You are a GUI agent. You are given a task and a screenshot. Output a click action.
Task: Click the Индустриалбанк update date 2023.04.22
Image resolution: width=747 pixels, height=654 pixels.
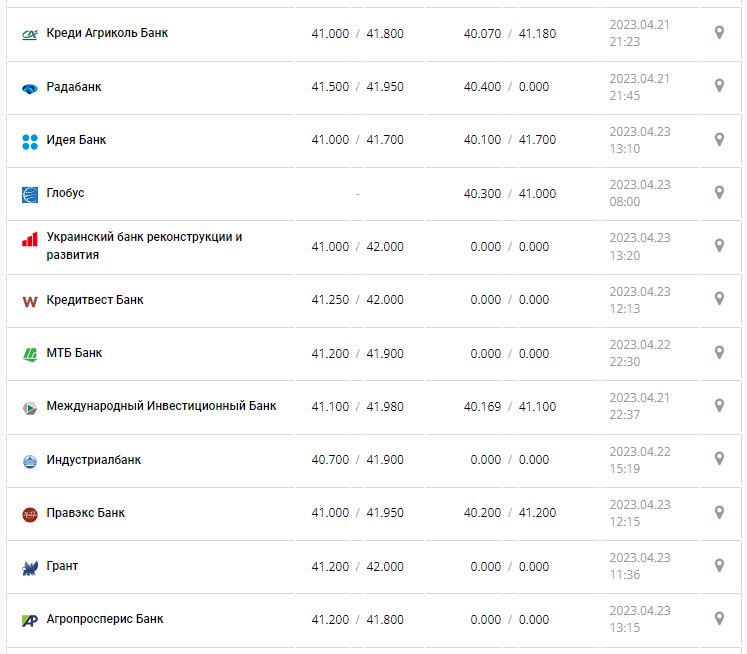[x=640, y=451]
